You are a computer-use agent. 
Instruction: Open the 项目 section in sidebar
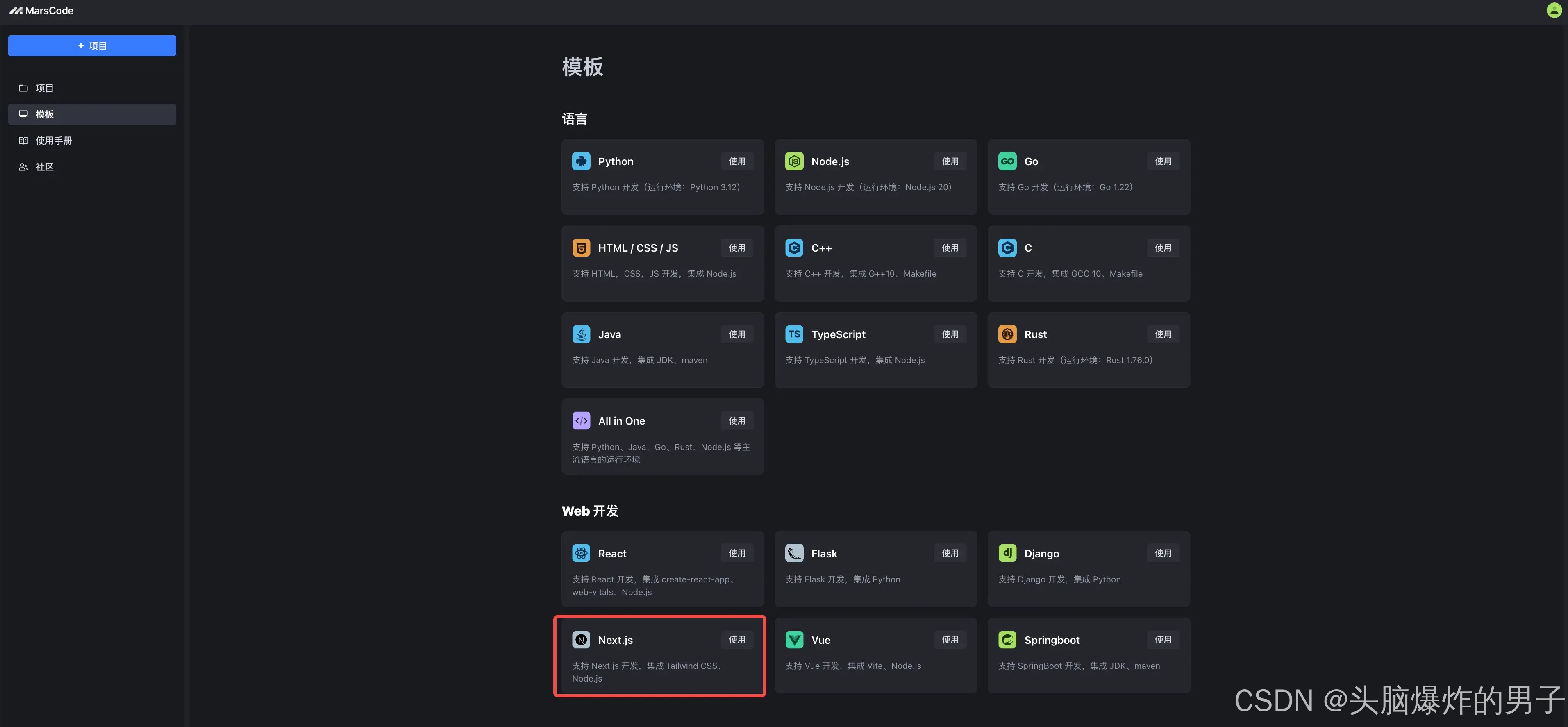pos(44,88)
